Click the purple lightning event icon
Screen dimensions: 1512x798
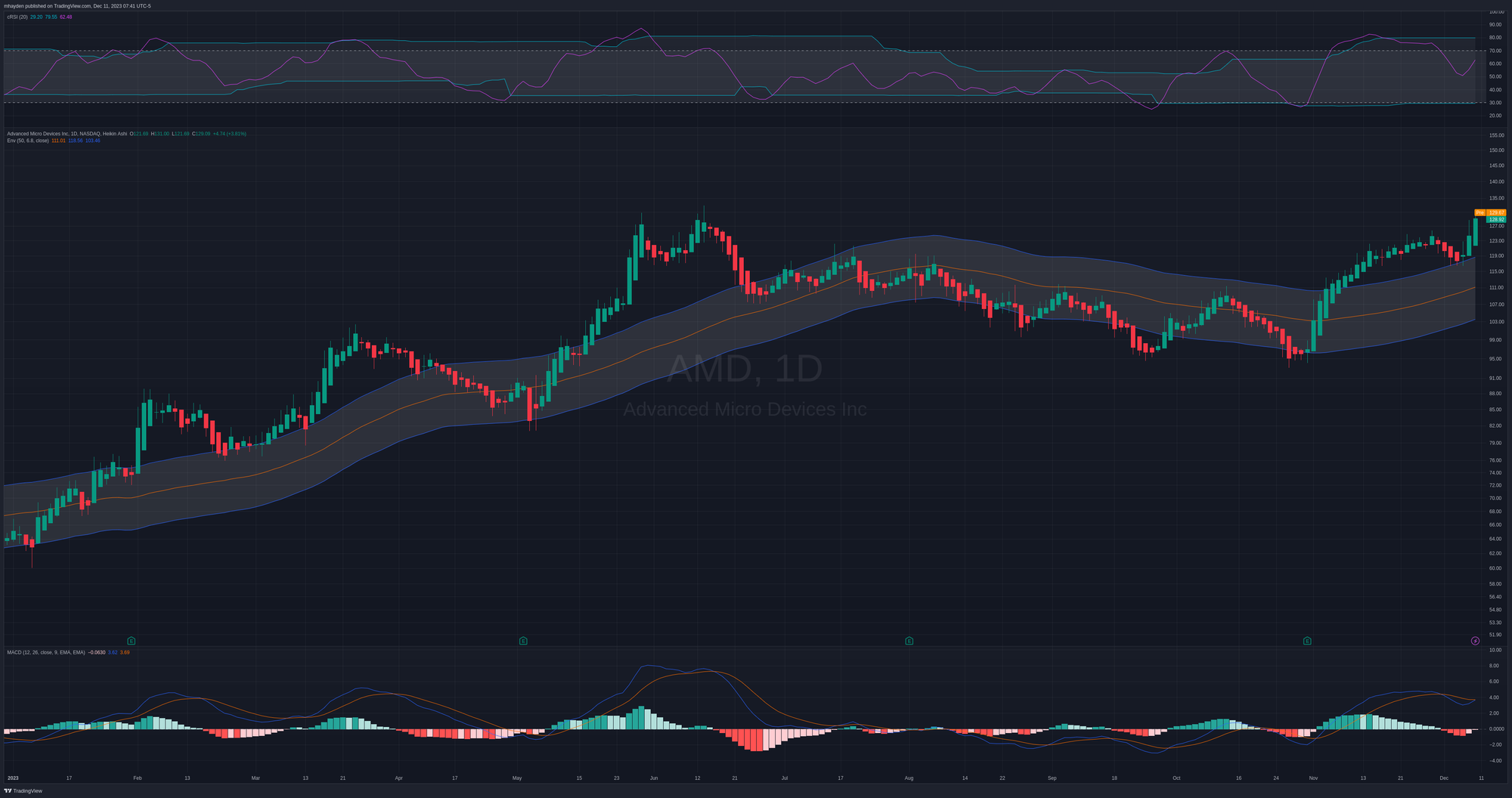click(x=1475, y=641)
